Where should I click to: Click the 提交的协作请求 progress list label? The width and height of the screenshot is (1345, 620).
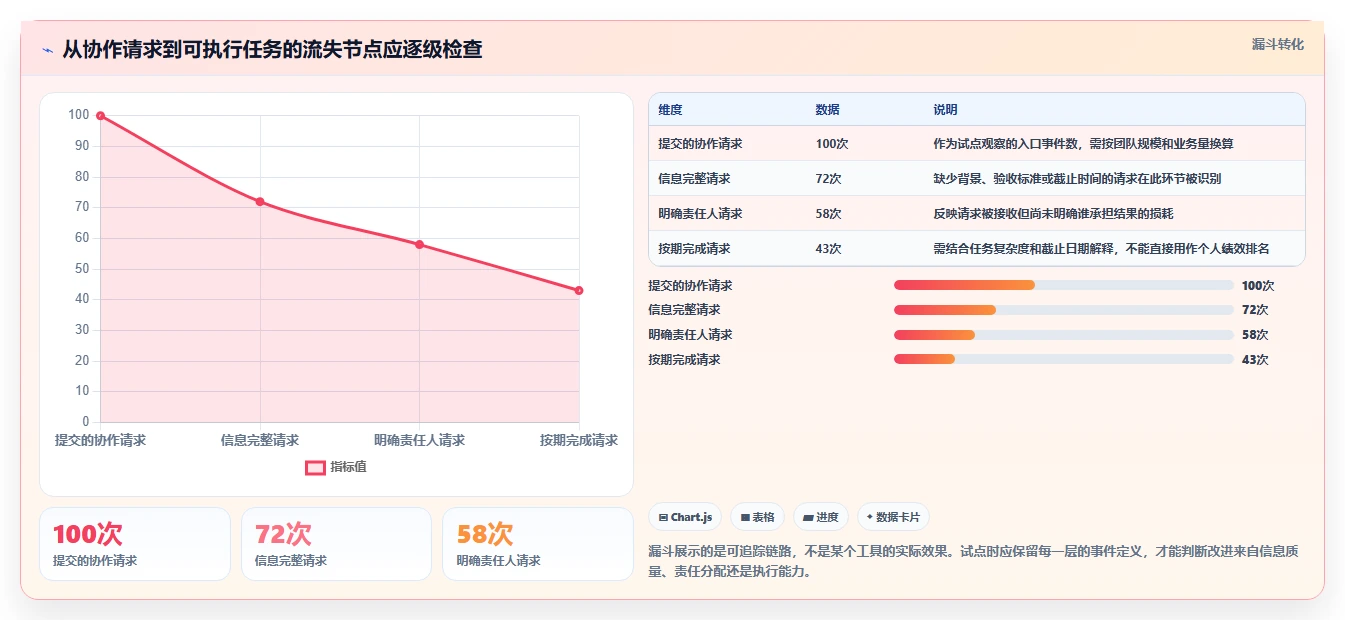point(690,286)
